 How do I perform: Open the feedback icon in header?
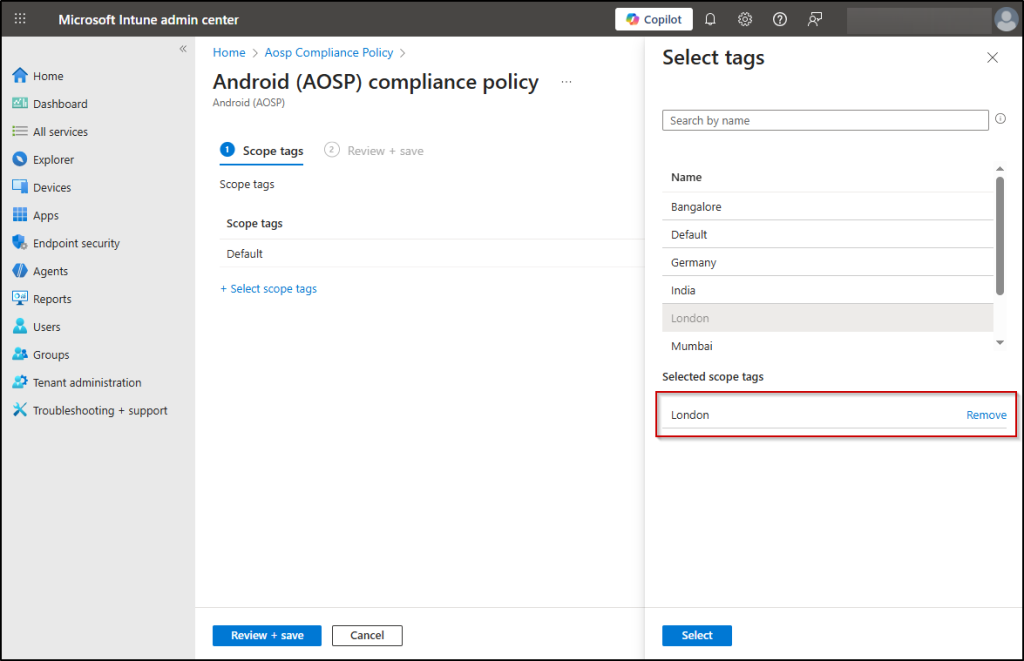tap(816, 20)
